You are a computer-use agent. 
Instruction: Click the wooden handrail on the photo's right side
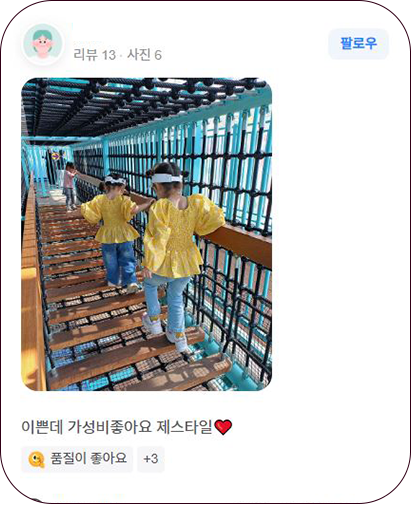(237, 241)
